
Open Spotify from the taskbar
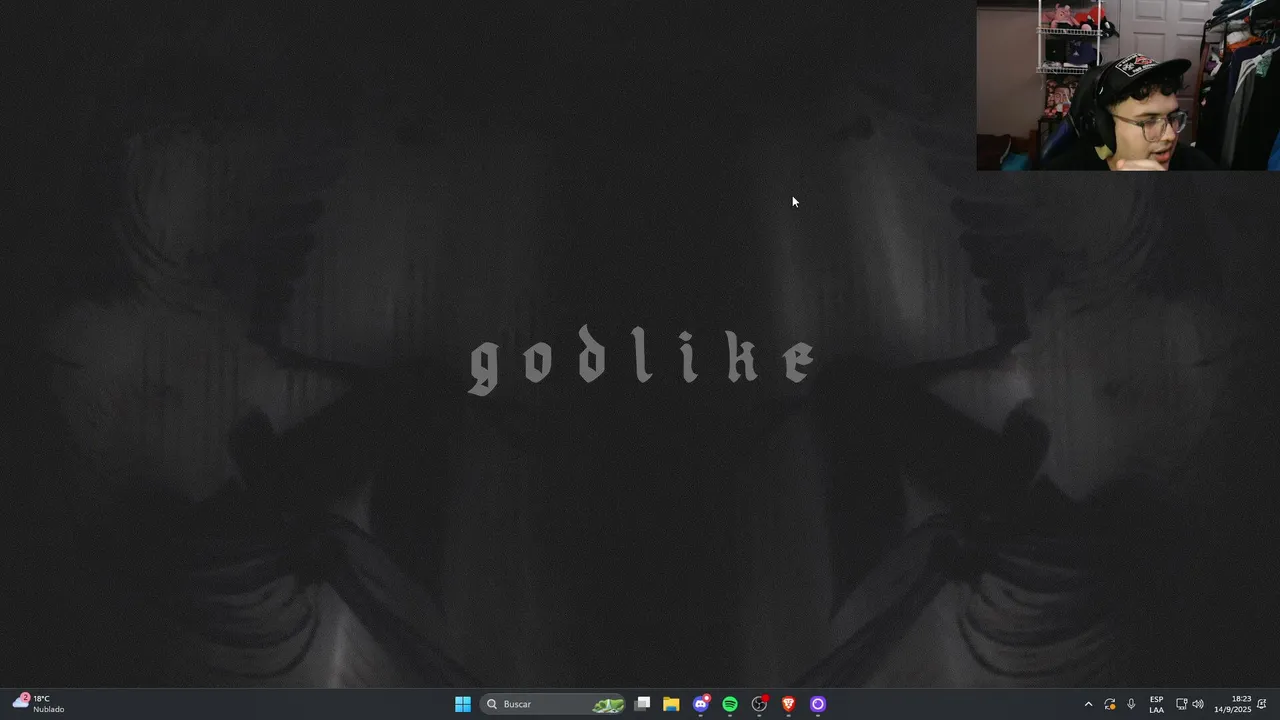[x=730, y=704]
